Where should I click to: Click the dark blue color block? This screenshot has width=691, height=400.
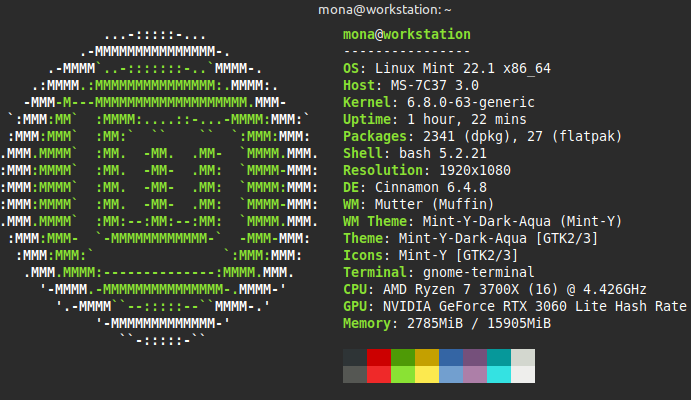pos(451,358)
